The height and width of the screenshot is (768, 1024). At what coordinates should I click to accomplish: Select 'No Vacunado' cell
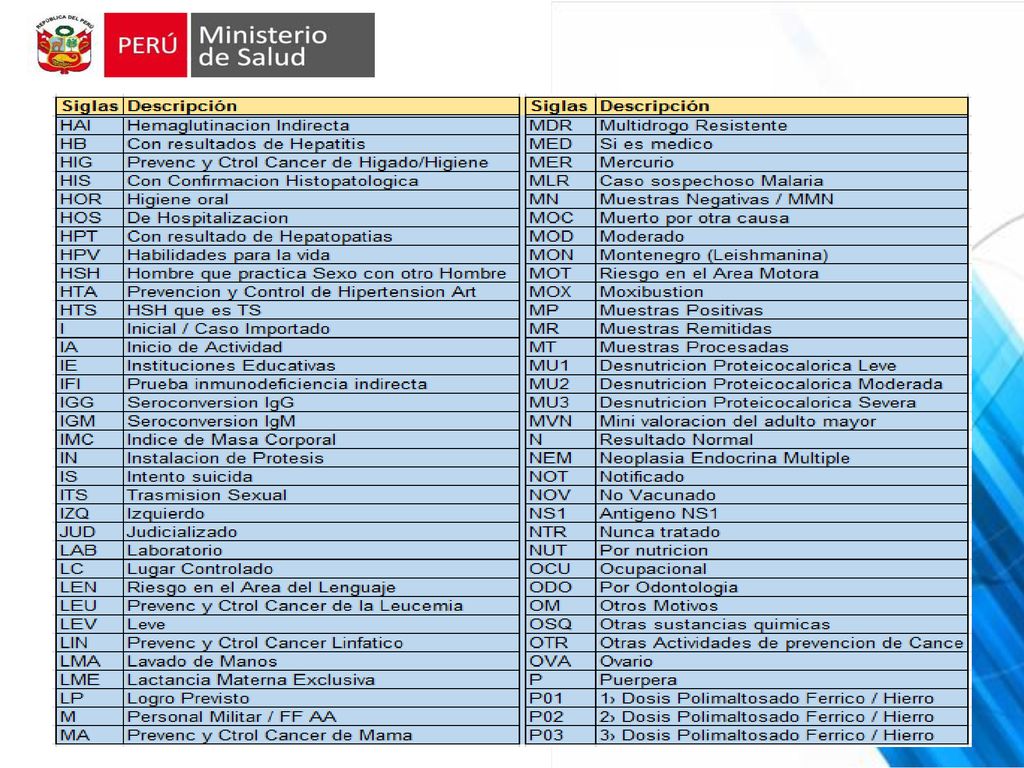(781, 495)
